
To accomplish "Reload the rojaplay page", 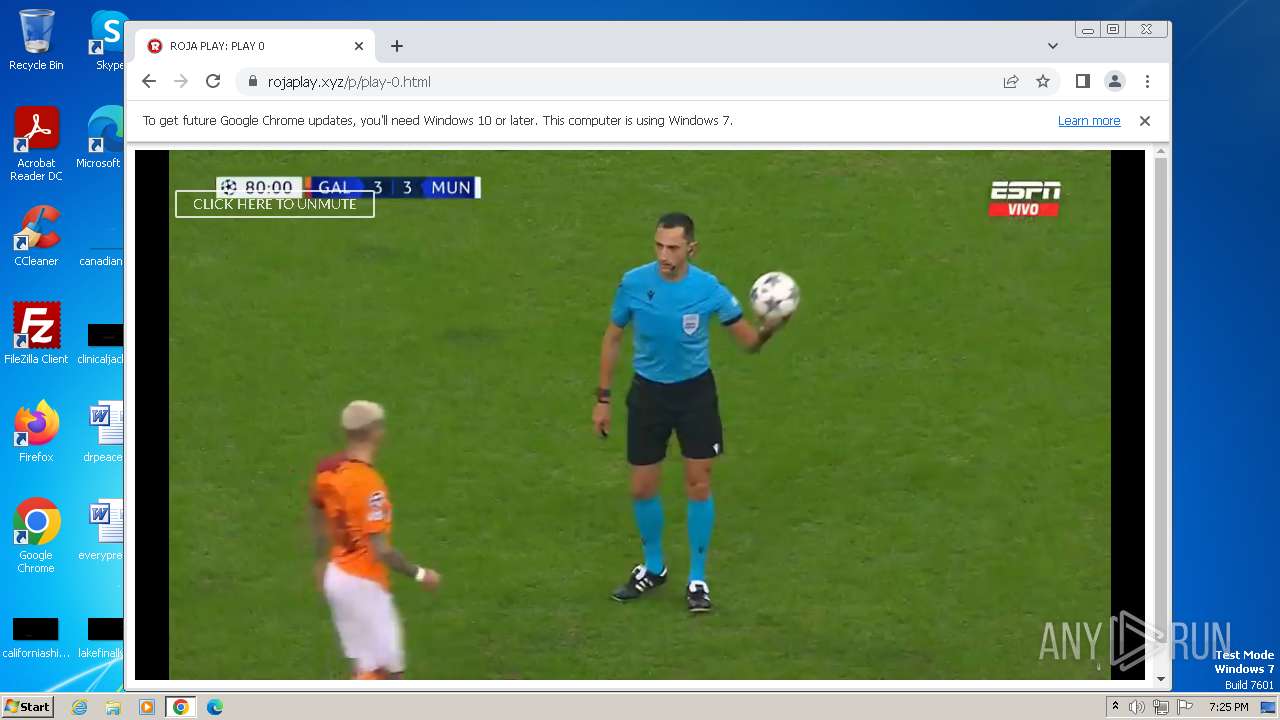I will point(213,82).
